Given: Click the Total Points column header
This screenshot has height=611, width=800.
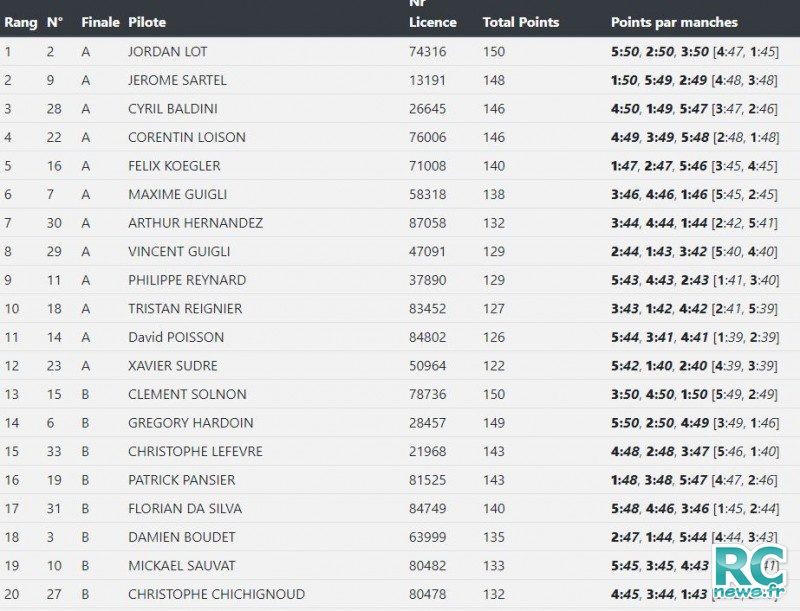Looking at the screenshot, I should pos(521,22).
